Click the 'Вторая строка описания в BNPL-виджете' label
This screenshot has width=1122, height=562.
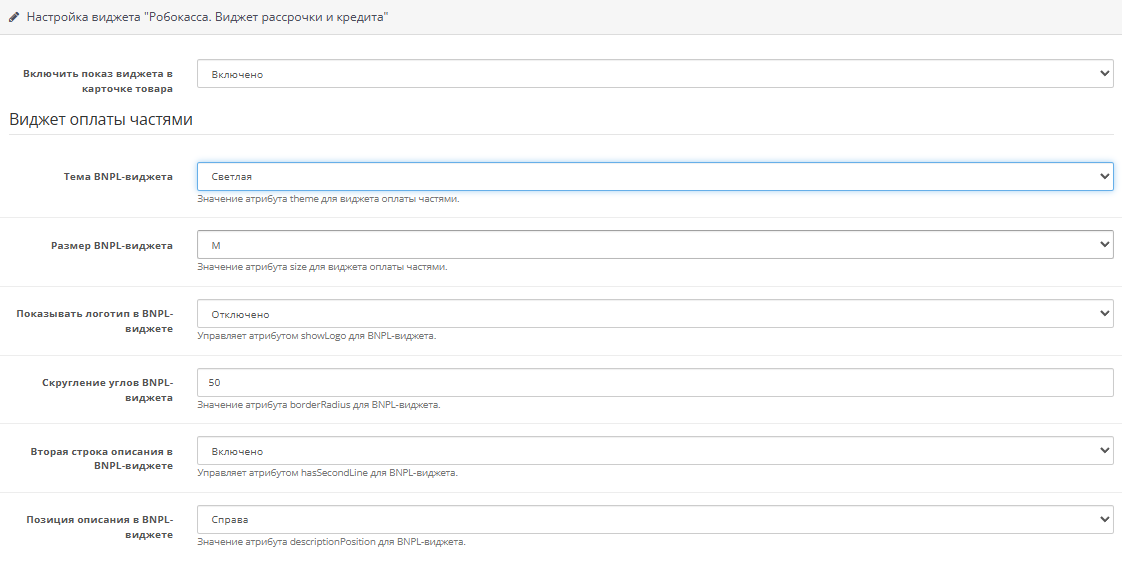[102, 458]
